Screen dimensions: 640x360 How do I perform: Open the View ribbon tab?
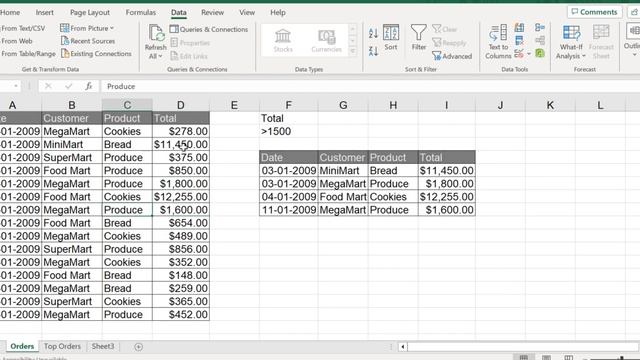point(247,12)
